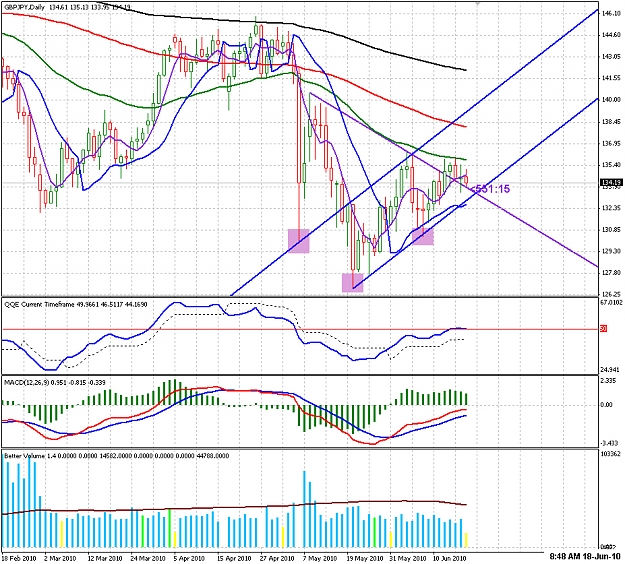Viewport: 625px width, 564px height.
Task: Click the 144.60 price axis label
Action: pos(611,35)
